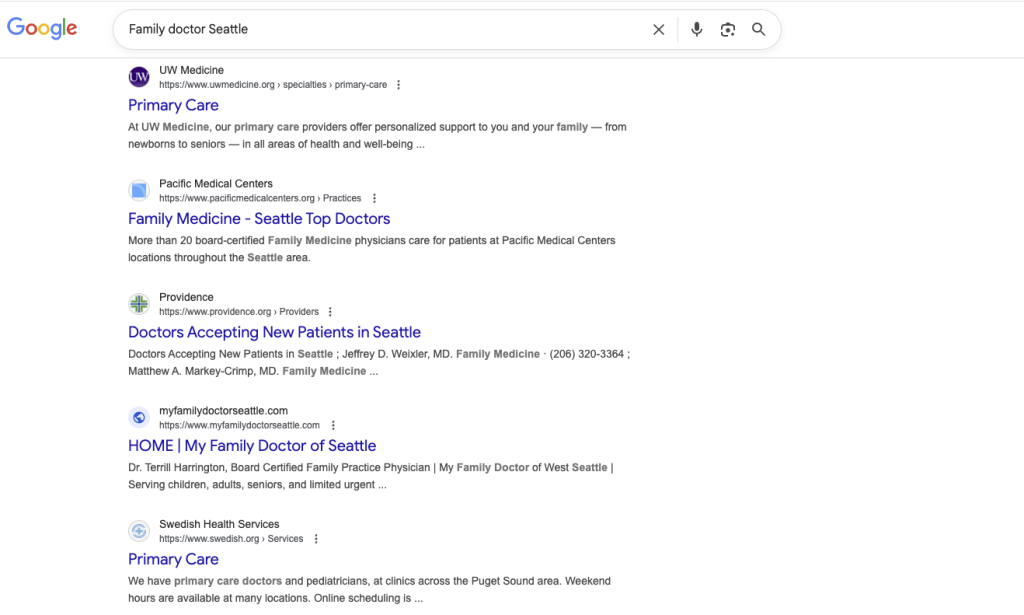Open the three-dot menu for the Swedish result
This screenshot has height=615, width=1024.
(315, 538)
